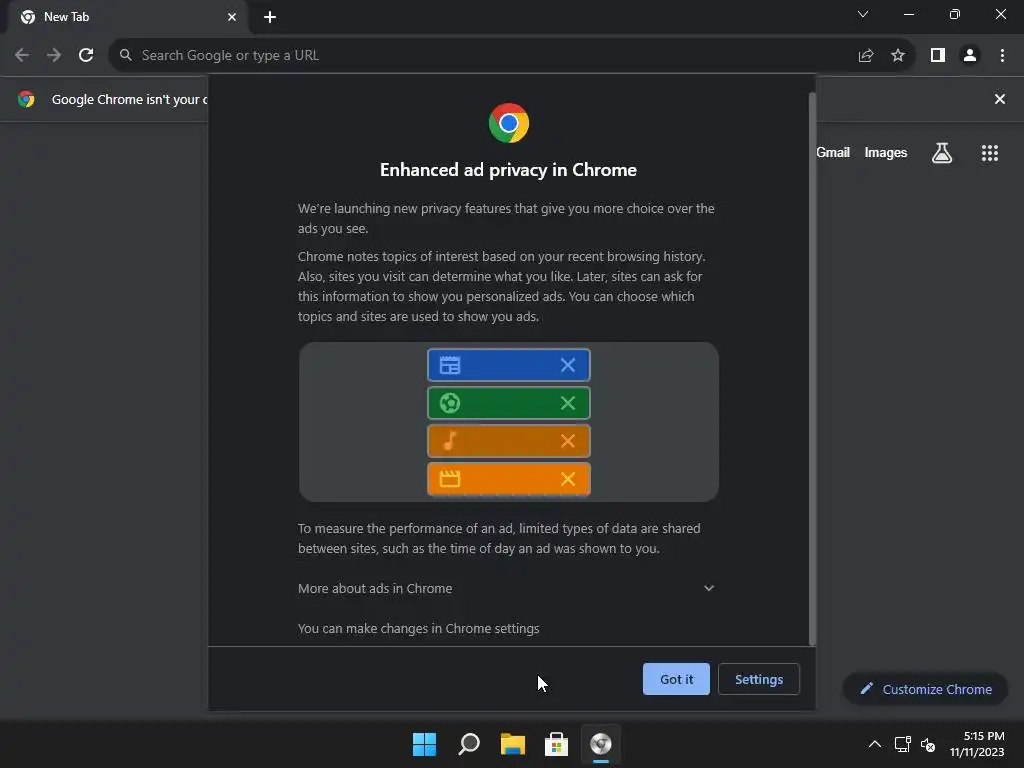Go back to previous page

point(22,56)
